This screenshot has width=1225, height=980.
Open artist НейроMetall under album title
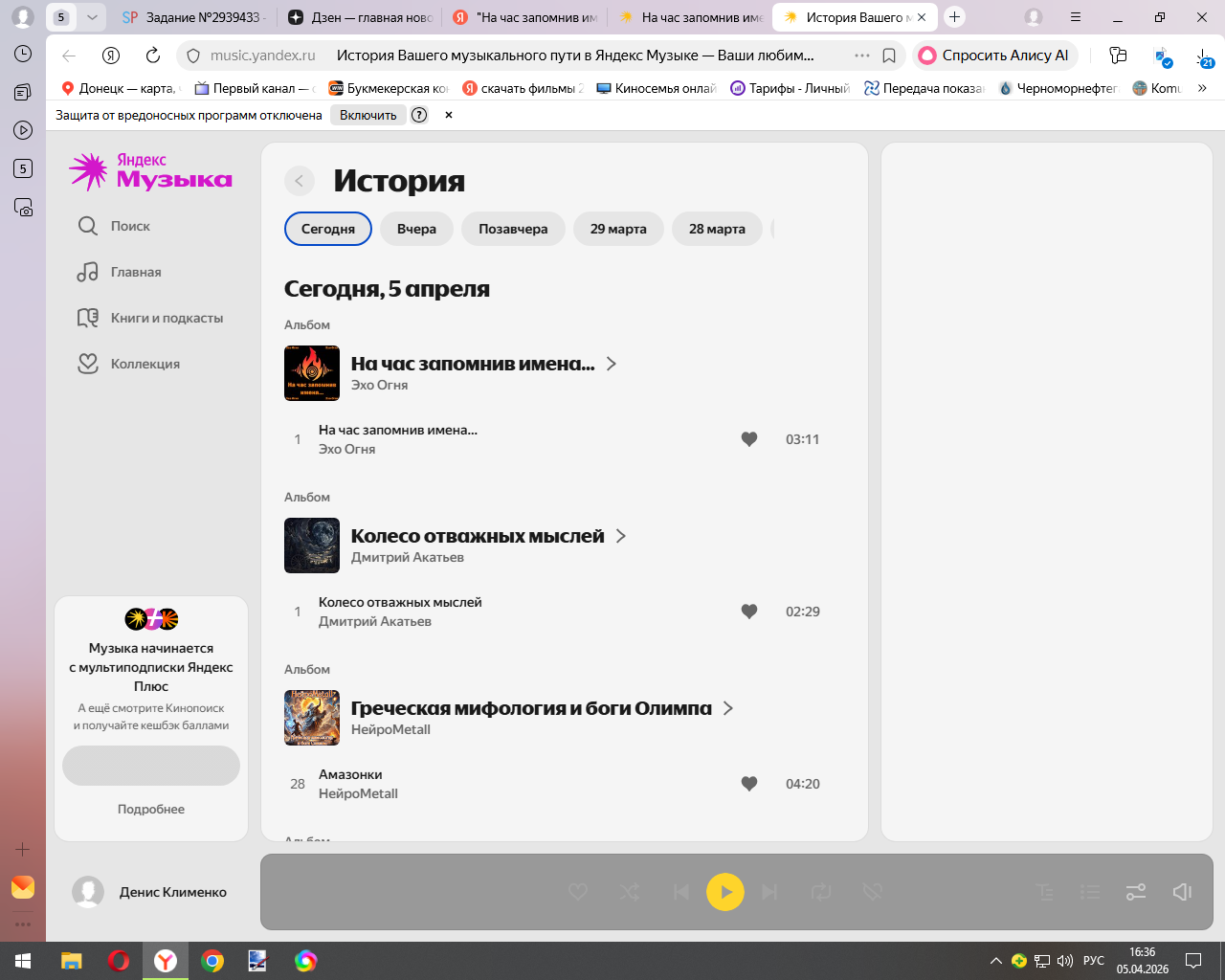pyautogui.click(x=390, y=729)
